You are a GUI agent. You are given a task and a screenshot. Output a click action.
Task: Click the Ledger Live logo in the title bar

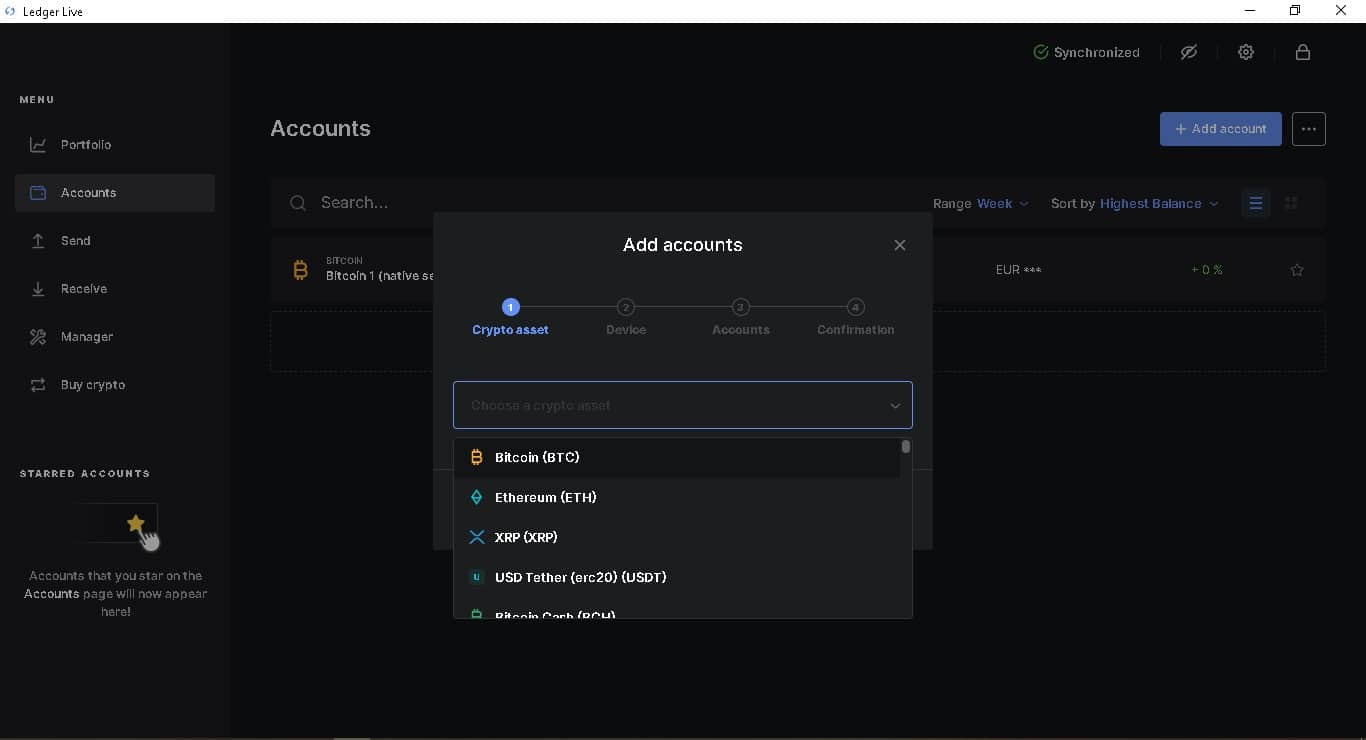(x=9, y=11)
